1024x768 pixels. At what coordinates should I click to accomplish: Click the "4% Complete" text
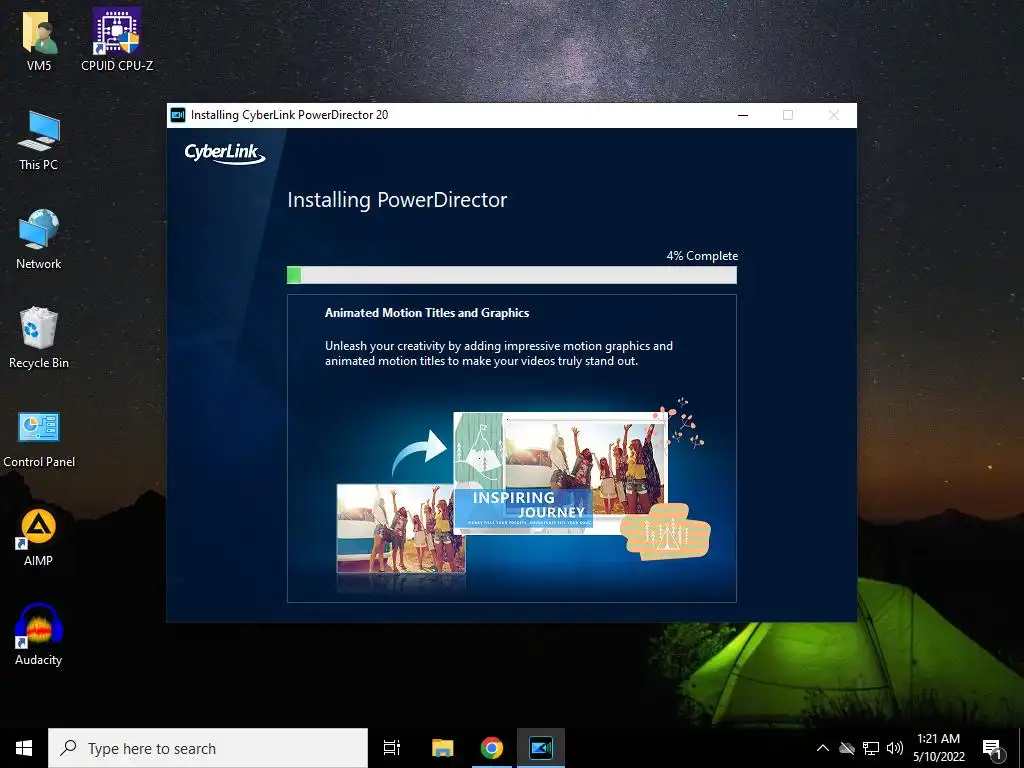[702, 256]
